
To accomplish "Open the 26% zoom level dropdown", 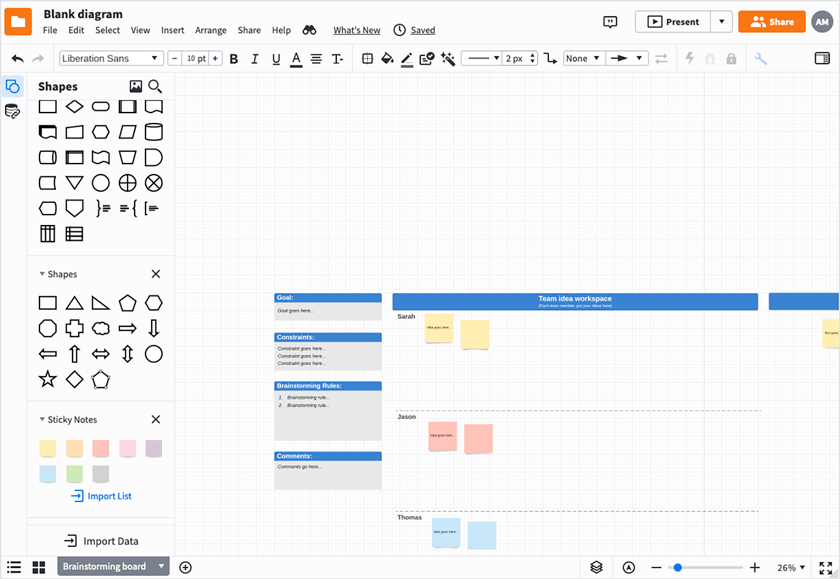I will tap(791, 567).
